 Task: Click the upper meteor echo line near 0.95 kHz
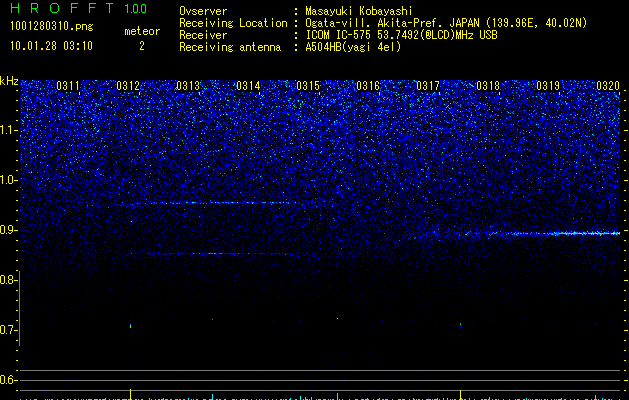217,203
